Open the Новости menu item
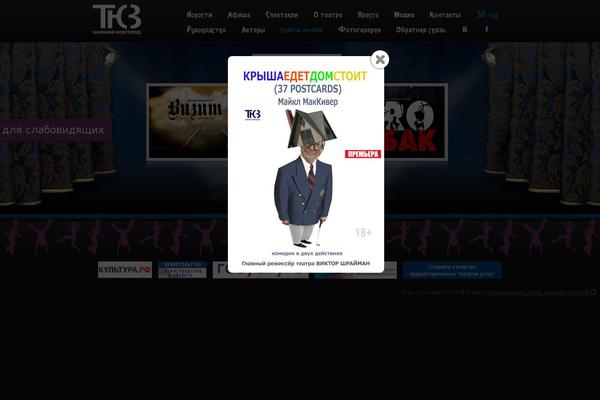 pos(199,15)
